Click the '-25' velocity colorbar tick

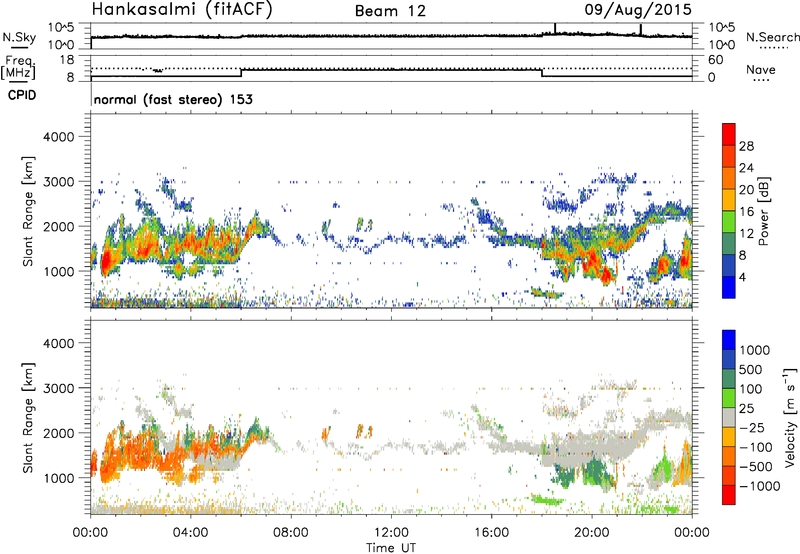tap(752, 428)
